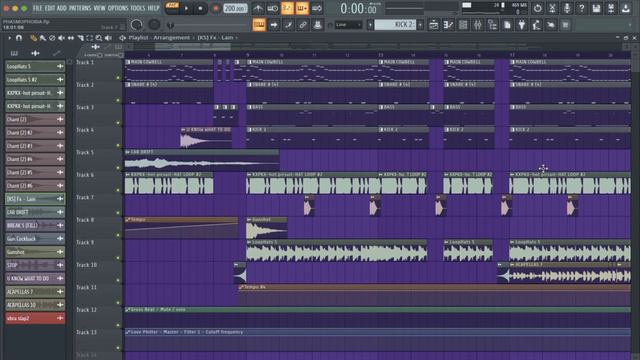The height and width of the screenshot is (360, 640).
Task: Toggle the countdown before recording button
Action: point(287,8)
